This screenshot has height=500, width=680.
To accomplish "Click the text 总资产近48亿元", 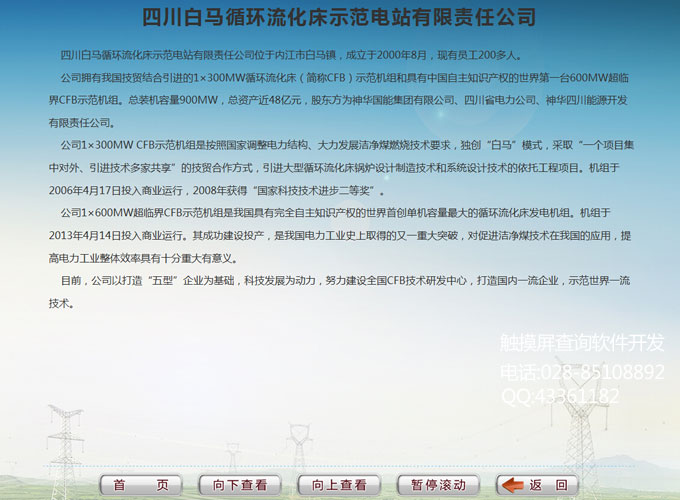I will (x=264, y=100).
